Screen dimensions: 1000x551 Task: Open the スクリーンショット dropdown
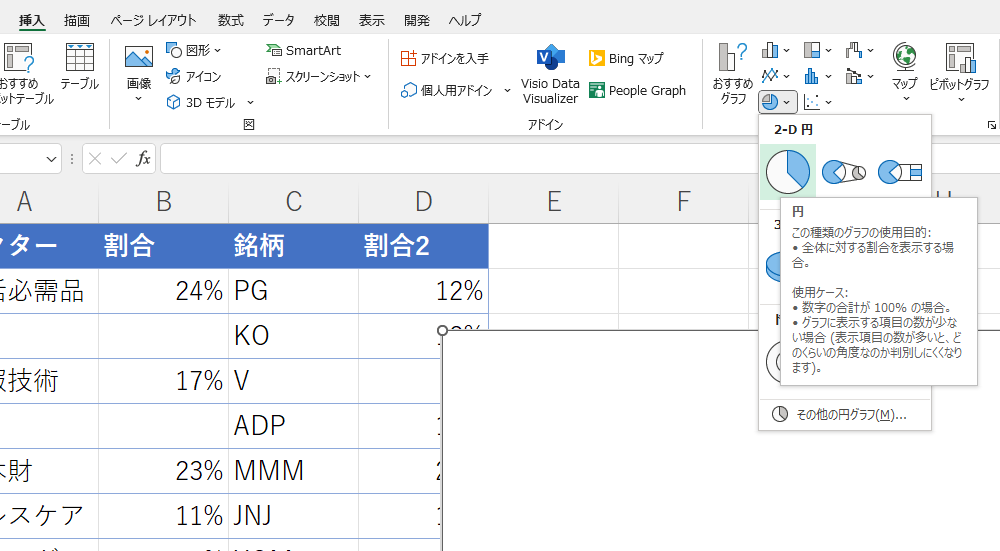318,77
